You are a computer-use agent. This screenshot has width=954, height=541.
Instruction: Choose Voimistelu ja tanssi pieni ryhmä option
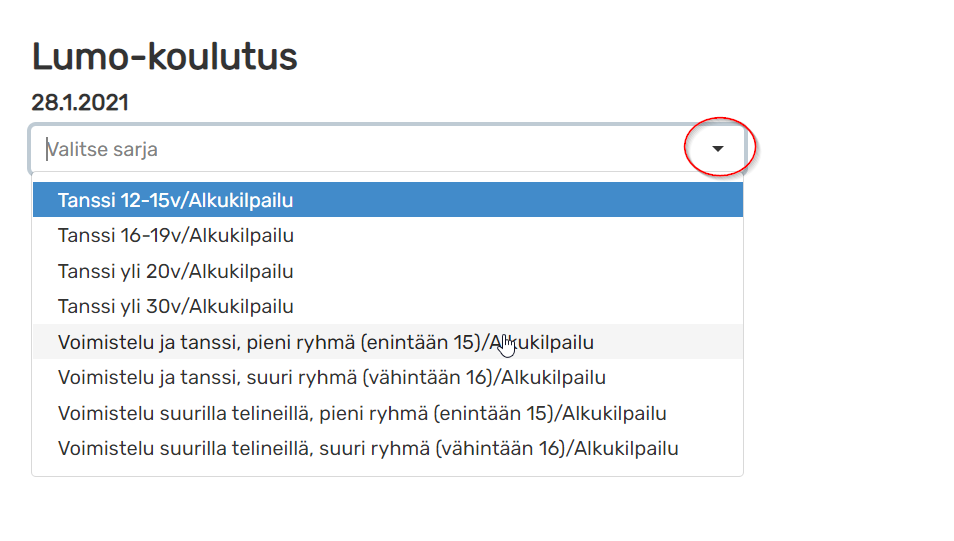point(388,342)
